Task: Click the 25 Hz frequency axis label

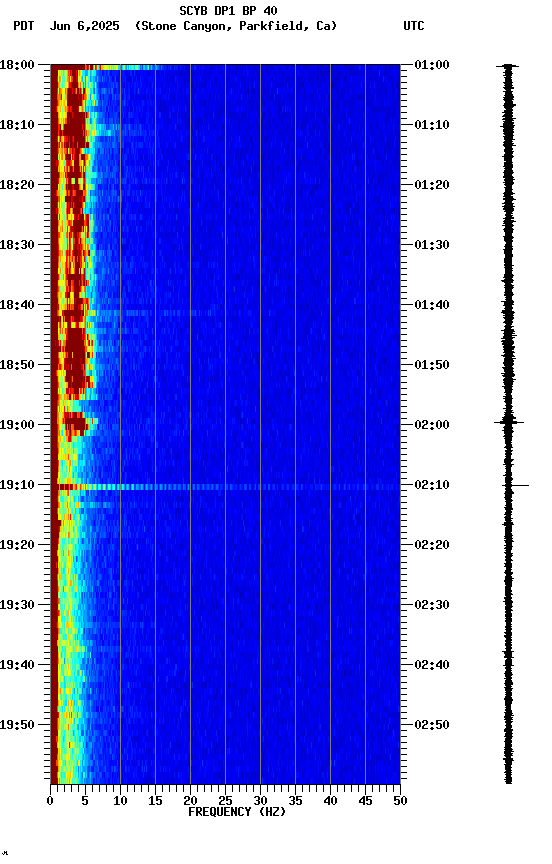Action: click(x=225, y=801)
